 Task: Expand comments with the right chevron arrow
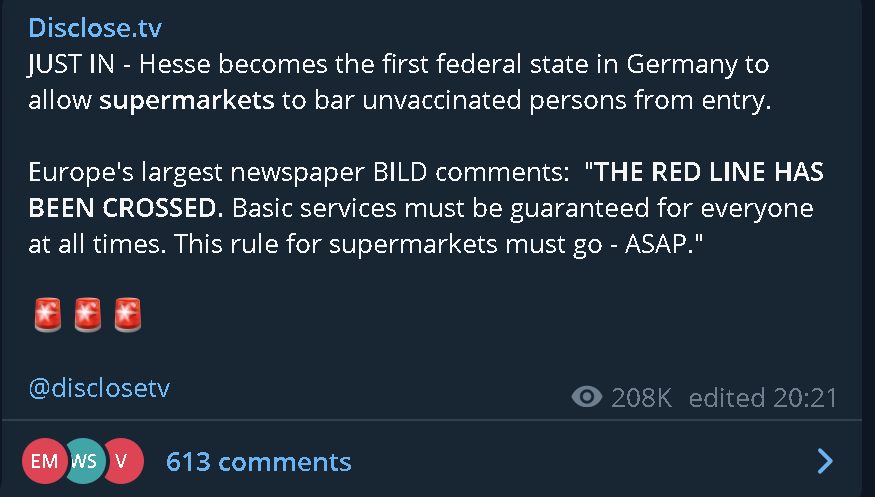click(x=825, y=461)
